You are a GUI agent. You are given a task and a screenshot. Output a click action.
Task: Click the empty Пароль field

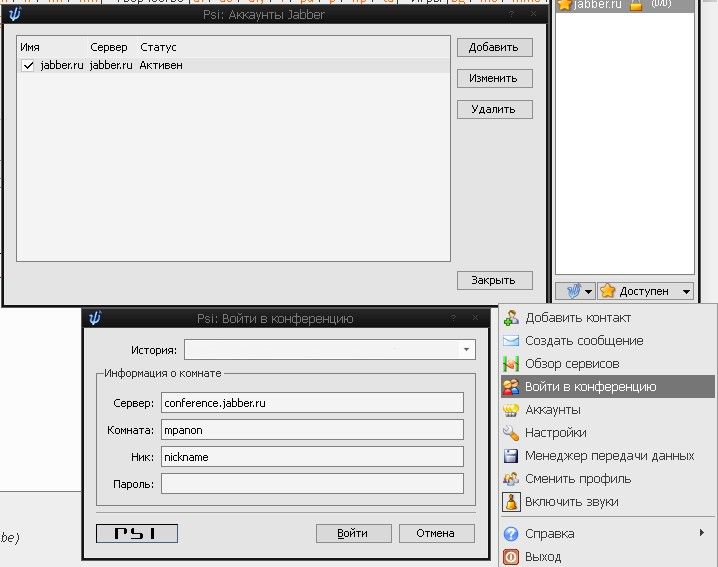coord(312,484)
